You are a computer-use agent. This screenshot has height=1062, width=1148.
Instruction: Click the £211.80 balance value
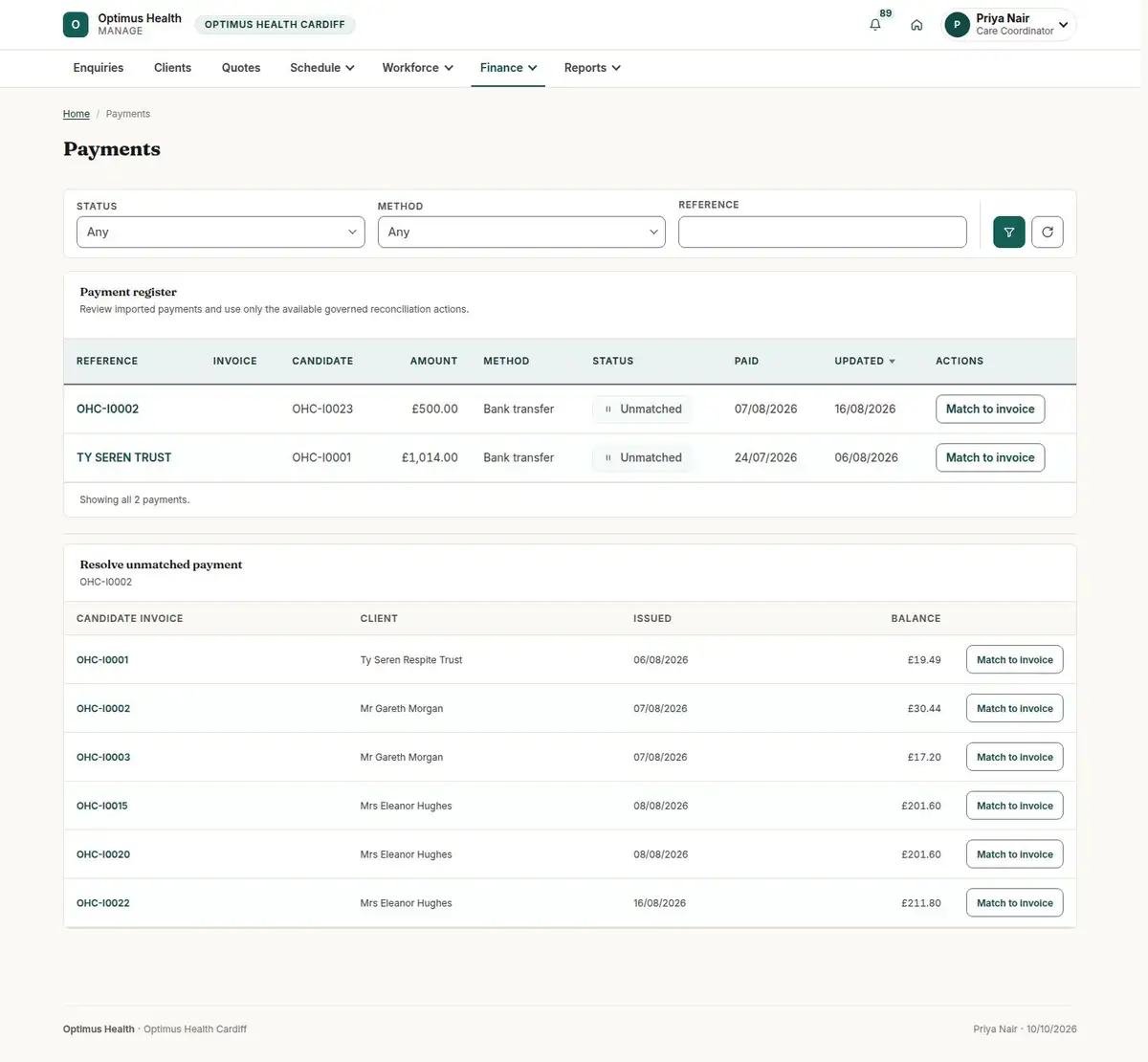921,903
